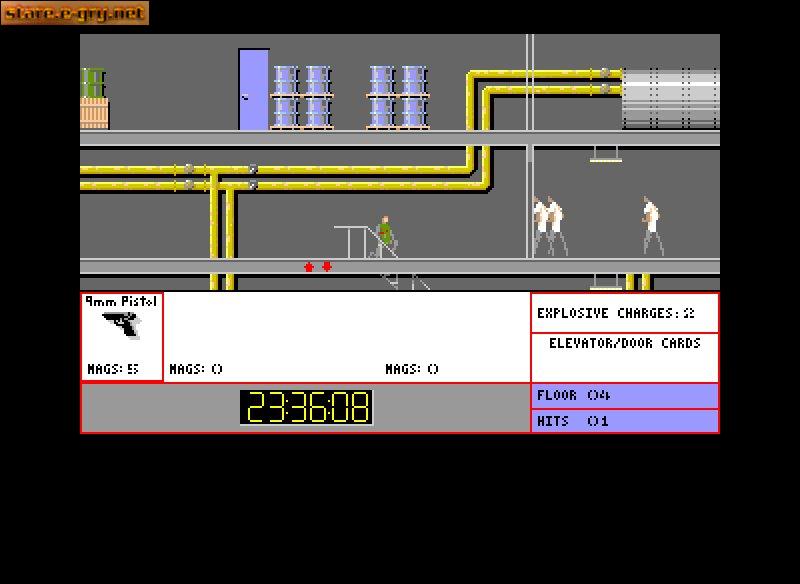Select the 9mm pistol weapon icon

[121, 325]
